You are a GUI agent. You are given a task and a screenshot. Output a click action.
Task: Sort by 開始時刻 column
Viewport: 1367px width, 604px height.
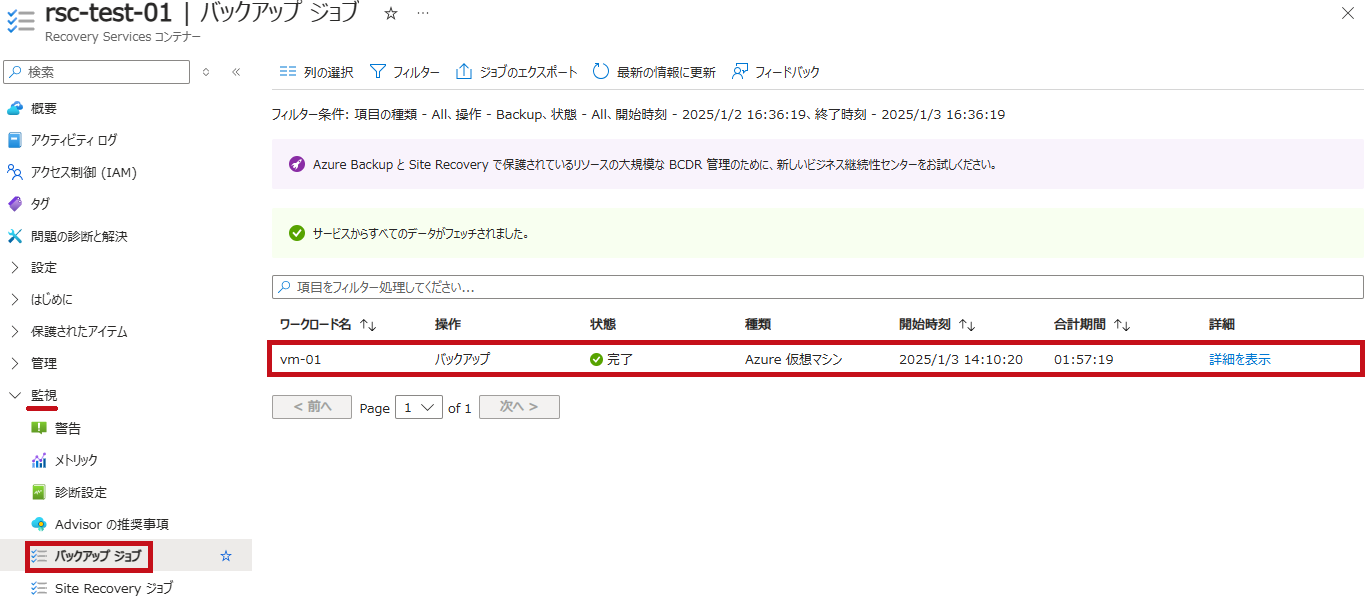[937, 325]
